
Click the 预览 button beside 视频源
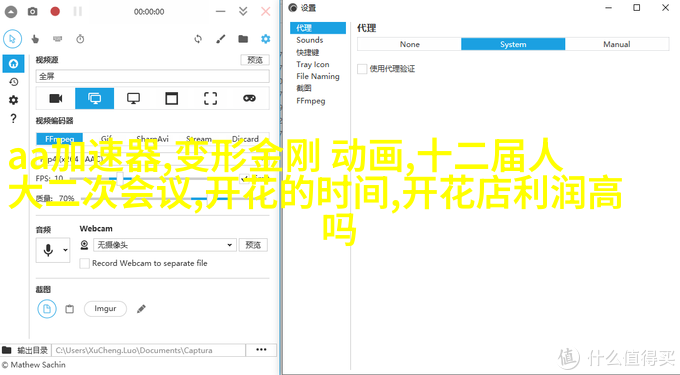pos(255,60)
